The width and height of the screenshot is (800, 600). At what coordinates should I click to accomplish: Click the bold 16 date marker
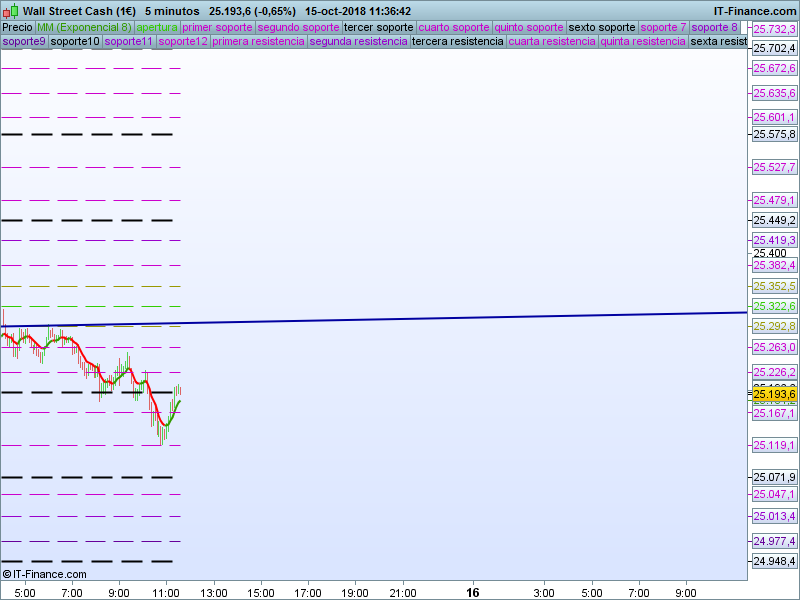(473, 592)
